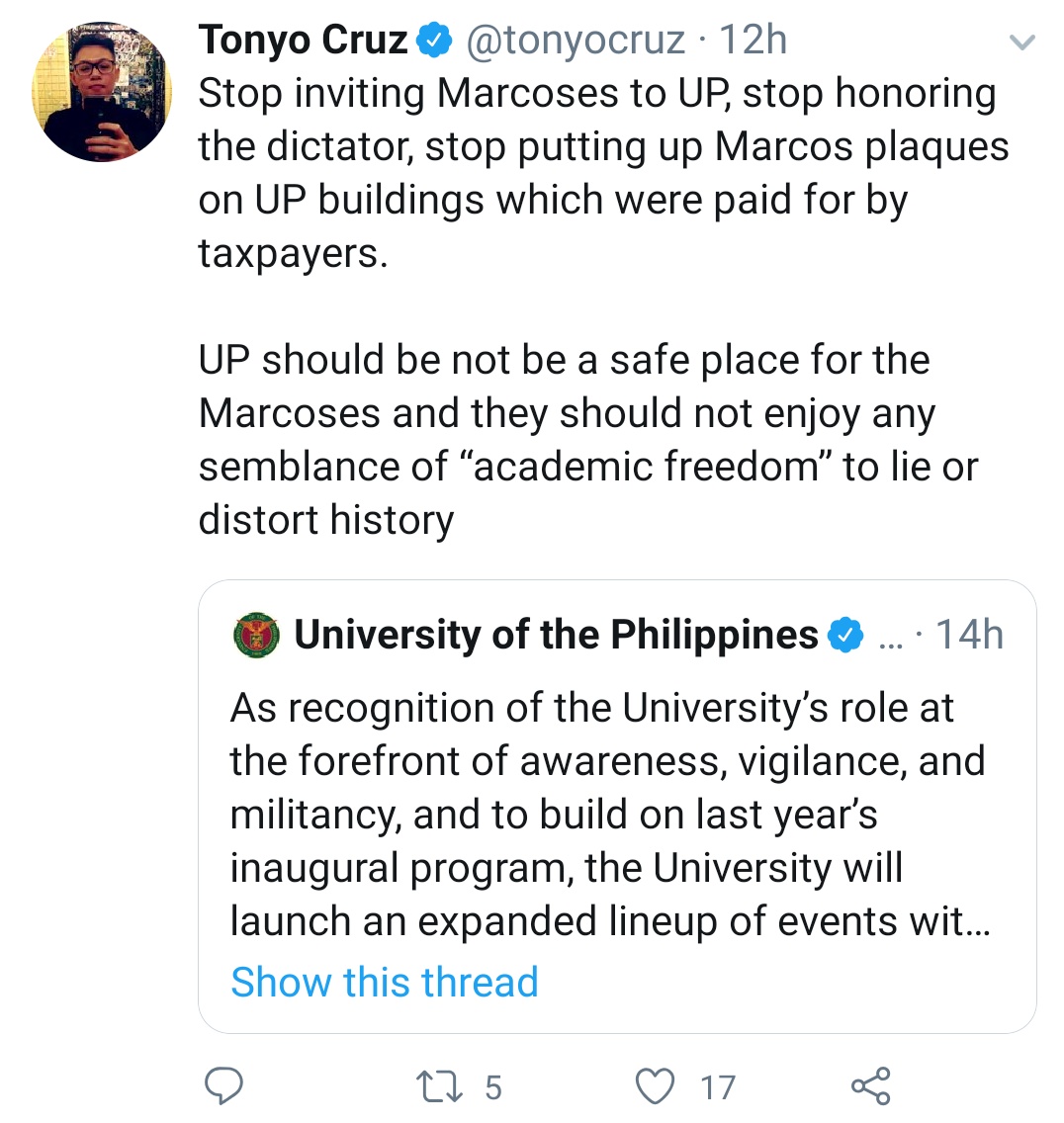Click the University of the Philippines verified badge
The image size is (1064, 1123).
pyautogui.click(x=844, y=635)
